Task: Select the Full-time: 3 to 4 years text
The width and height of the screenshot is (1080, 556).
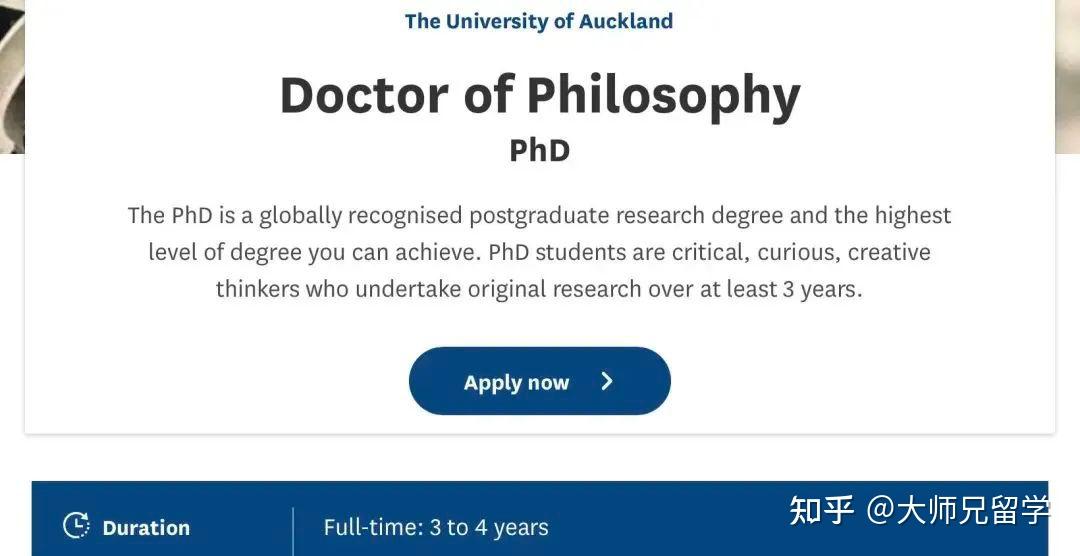Action: click(436, 527)
